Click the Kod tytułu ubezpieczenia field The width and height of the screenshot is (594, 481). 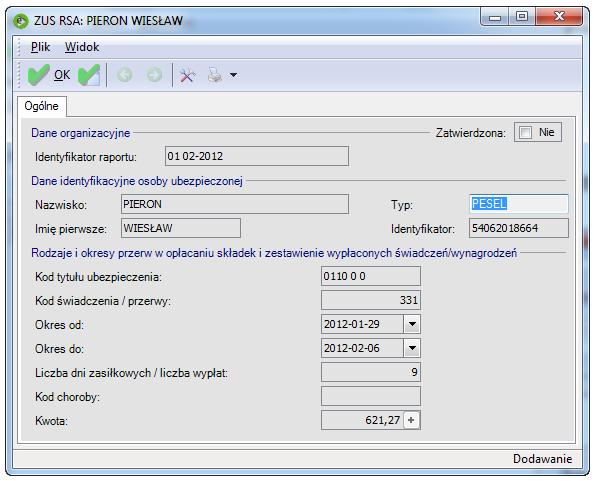[x=371, y=276]
